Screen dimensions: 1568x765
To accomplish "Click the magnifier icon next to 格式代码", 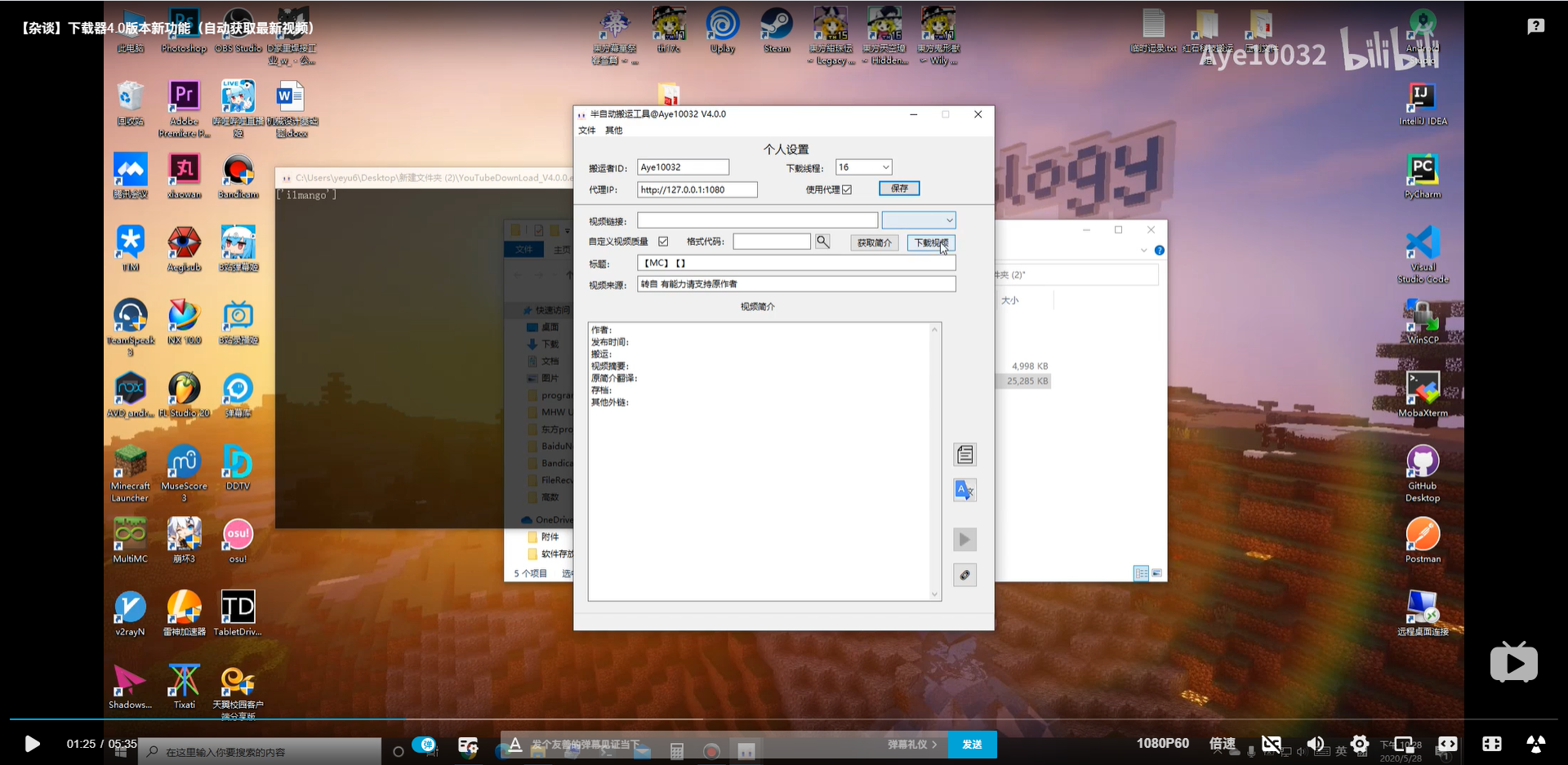I will (822, 242).
